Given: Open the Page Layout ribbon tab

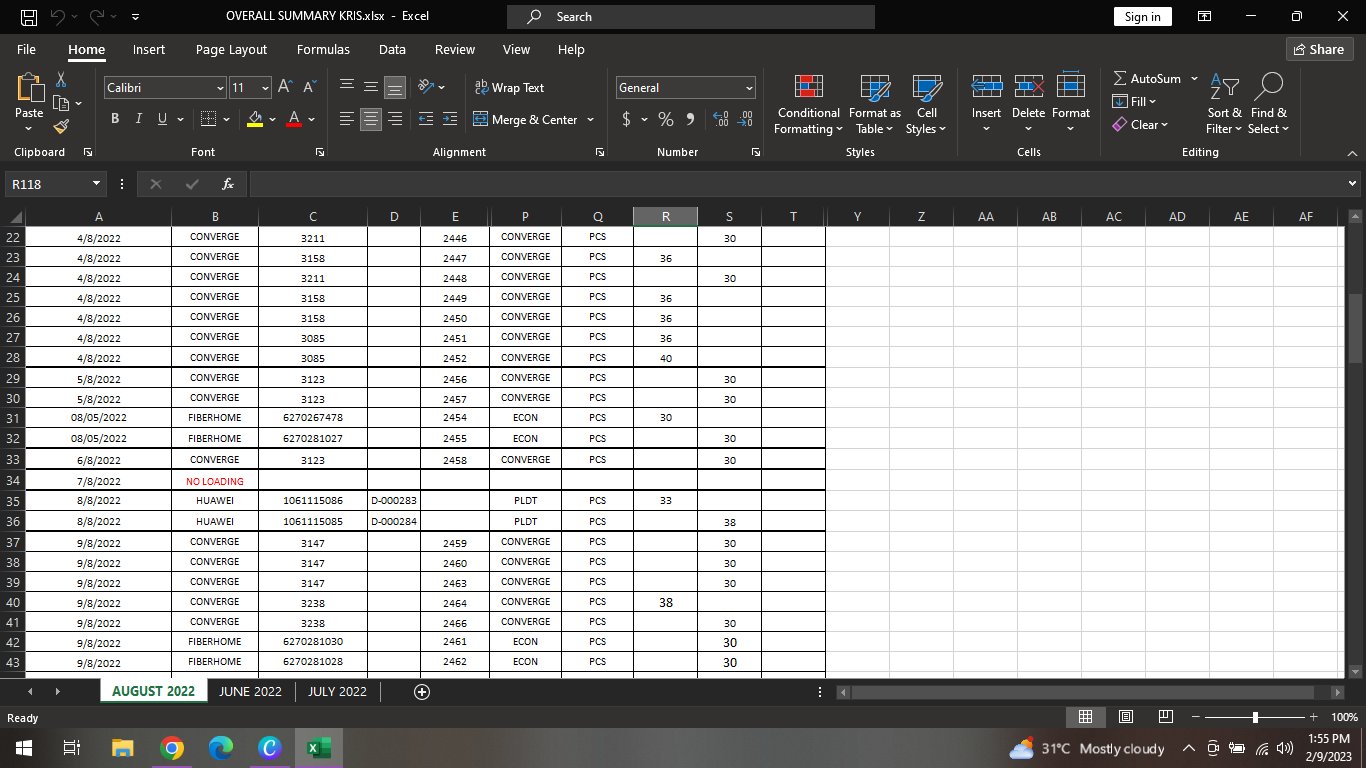Looking at the screenshot, I should point(231,50).
